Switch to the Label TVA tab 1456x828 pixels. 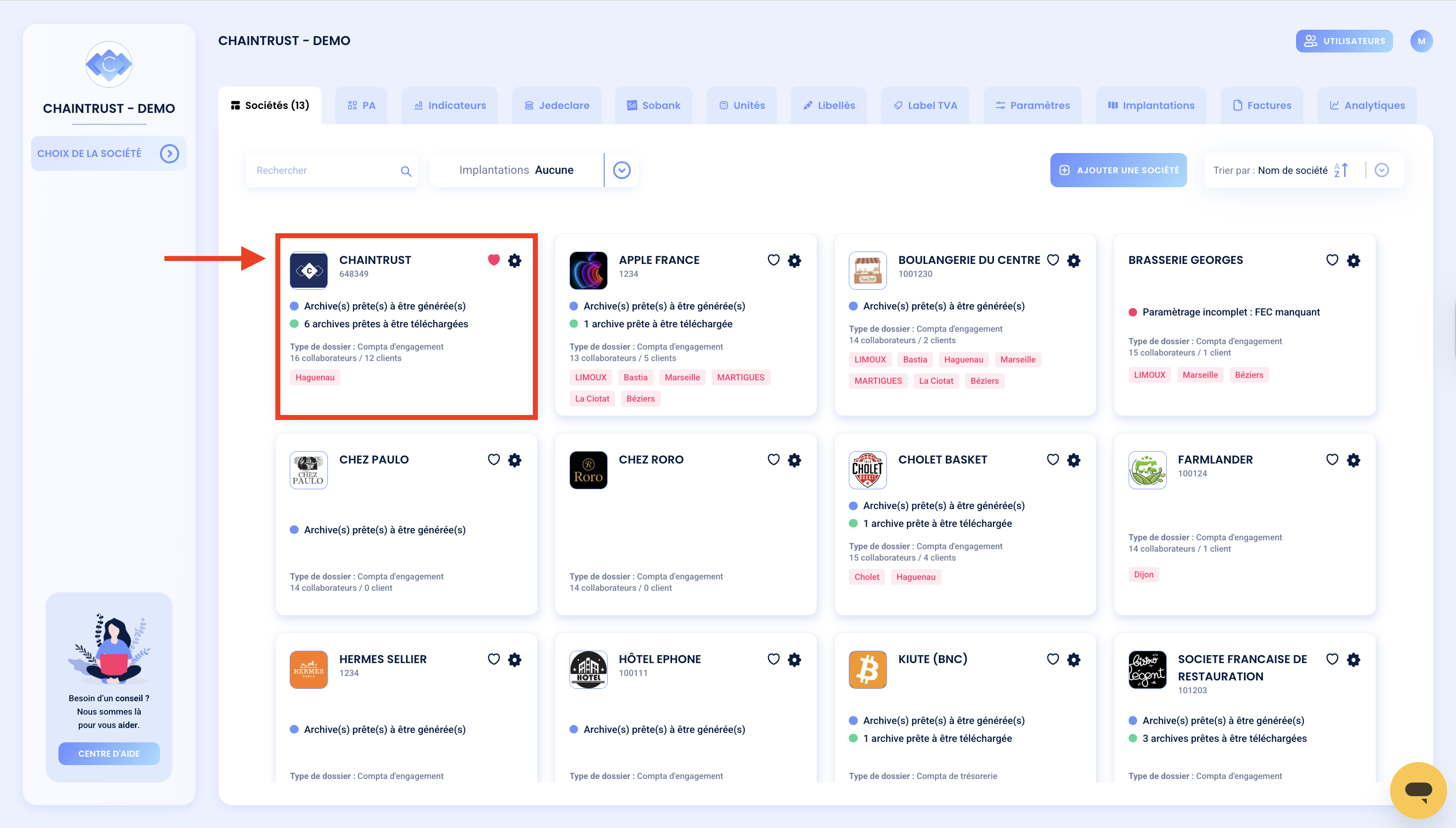coord(925,105)
